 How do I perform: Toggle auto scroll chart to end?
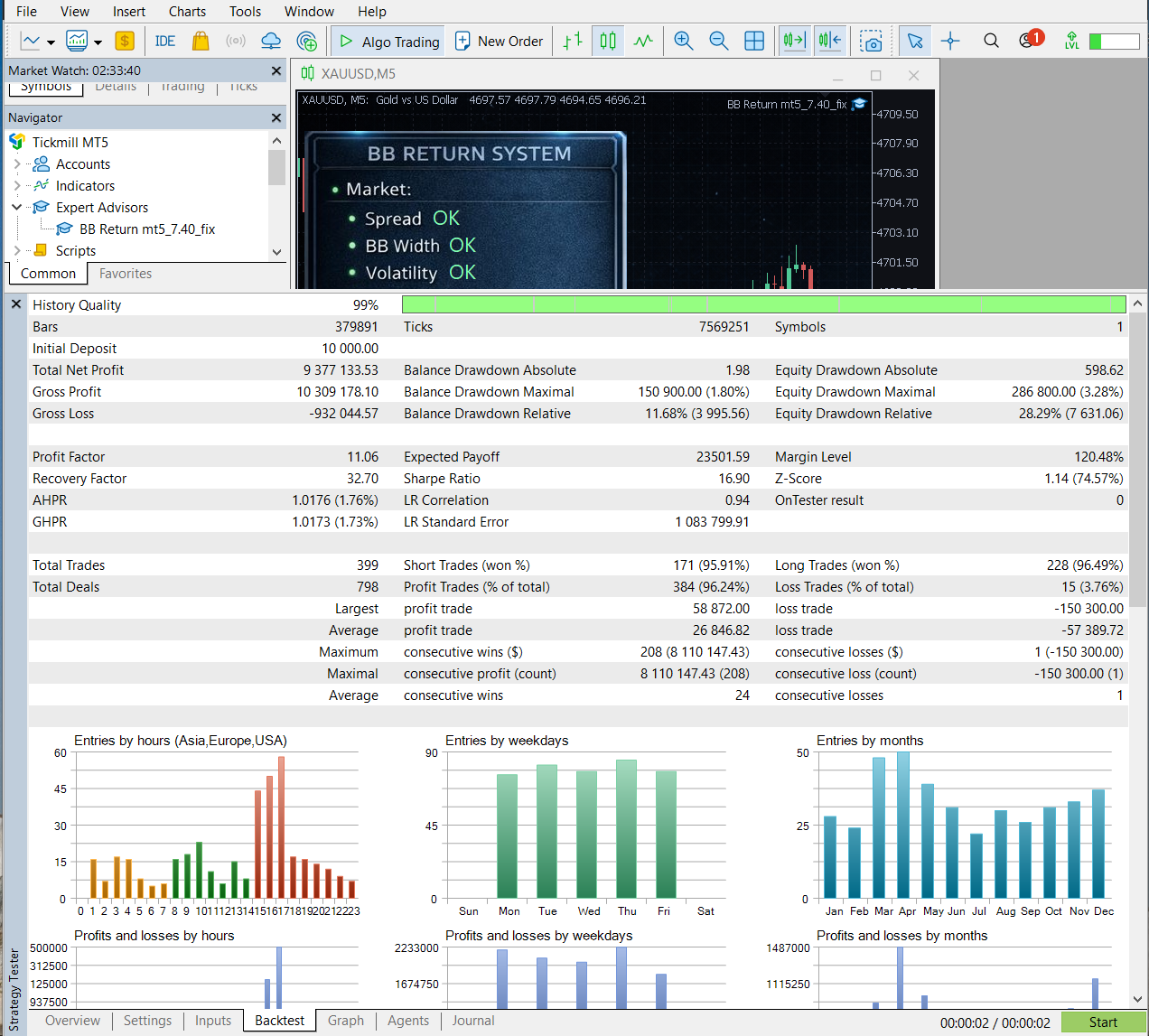(794, 41)
